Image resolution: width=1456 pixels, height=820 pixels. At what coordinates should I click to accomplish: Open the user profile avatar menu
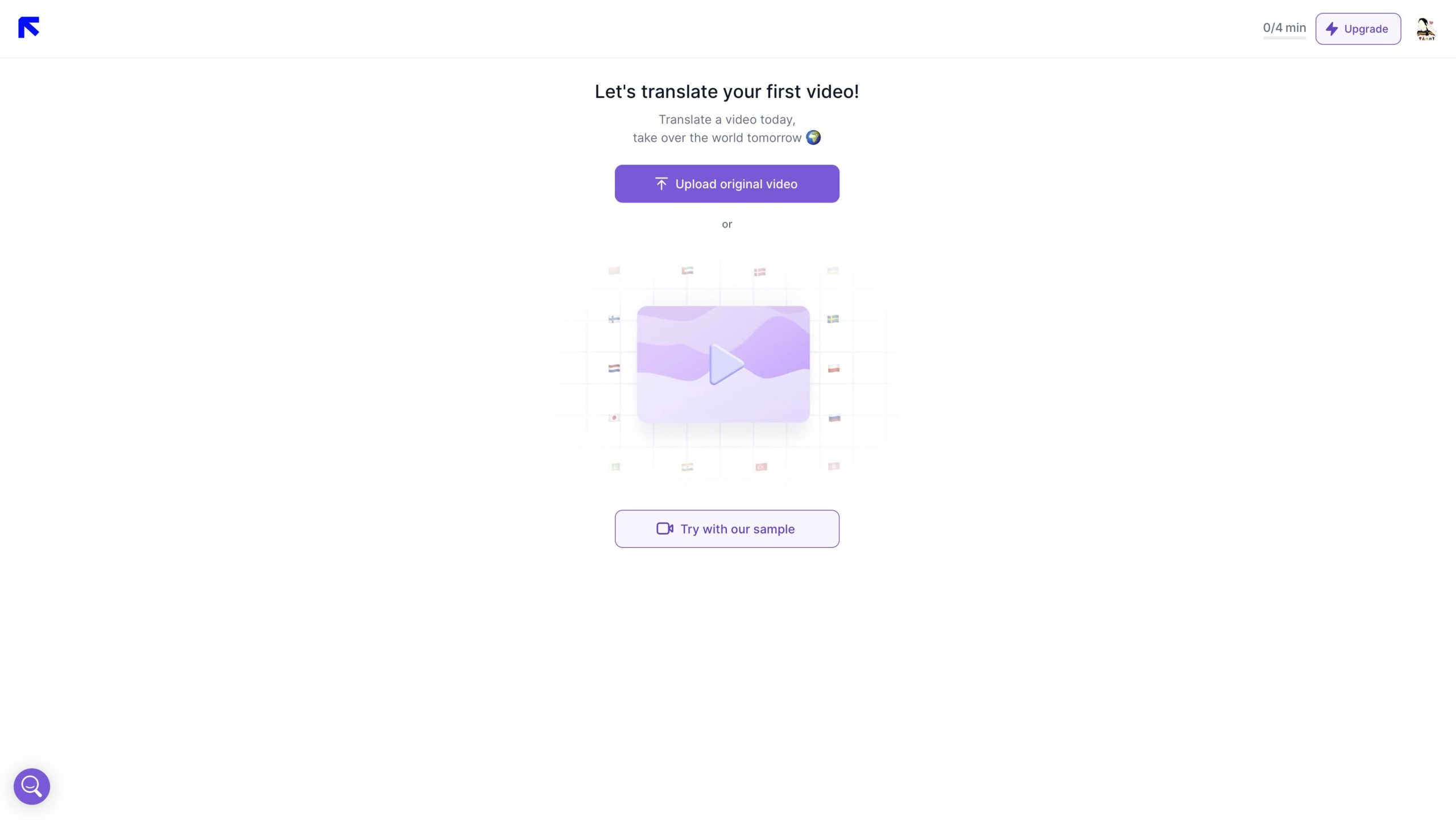1425,29
